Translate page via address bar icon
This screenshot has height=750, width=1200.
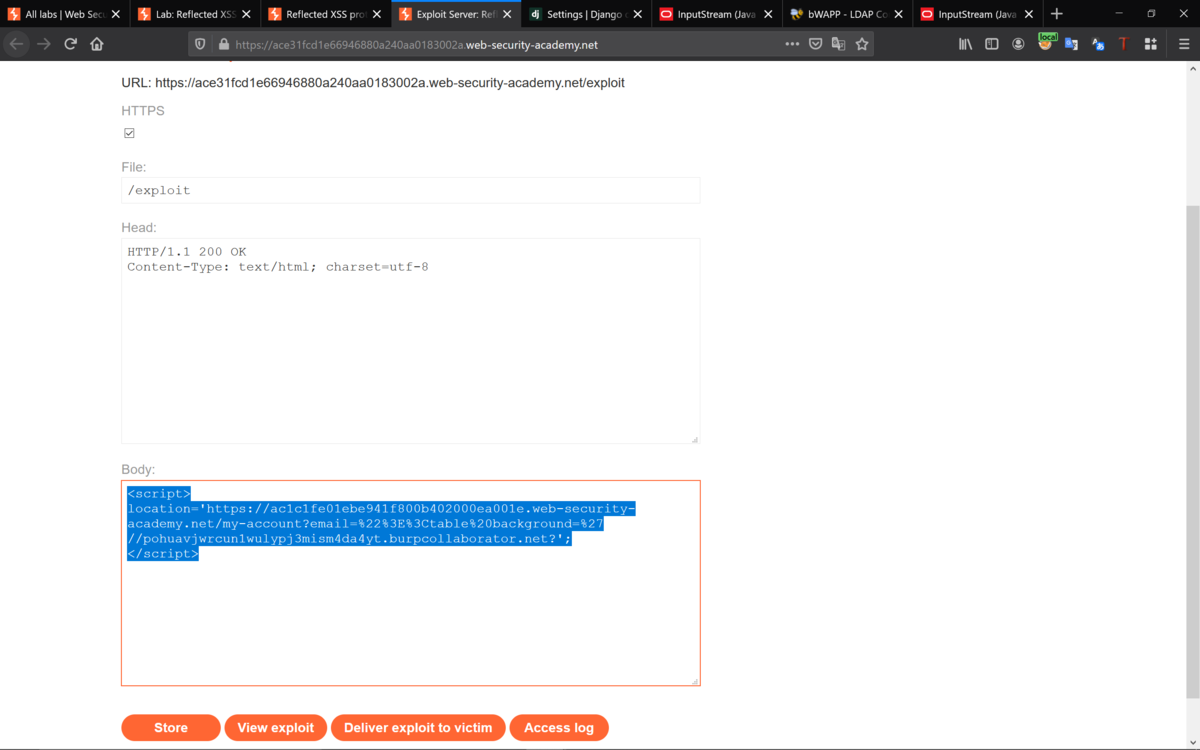(839, 44)
